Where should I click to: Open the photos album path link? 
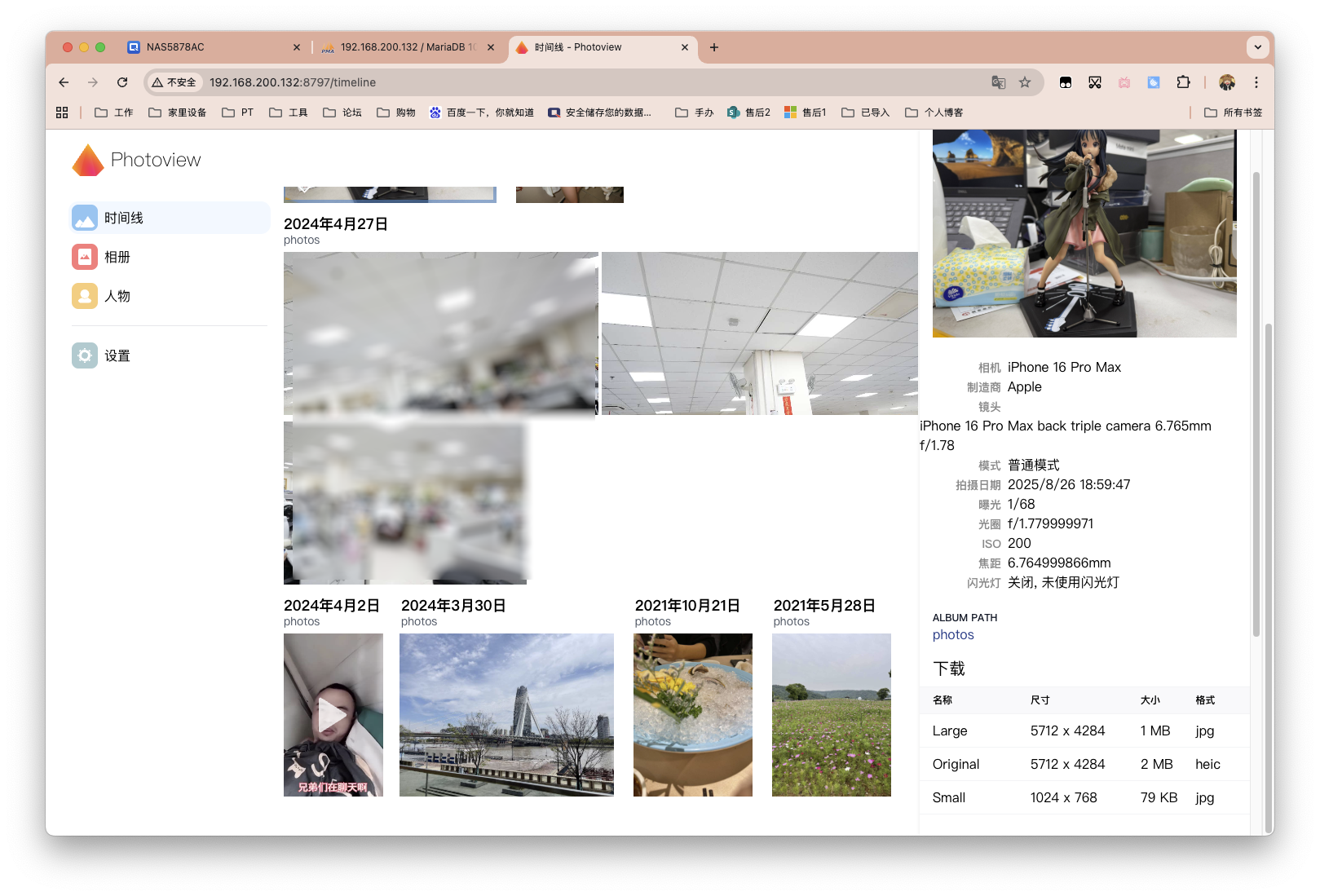pos(952,634)
